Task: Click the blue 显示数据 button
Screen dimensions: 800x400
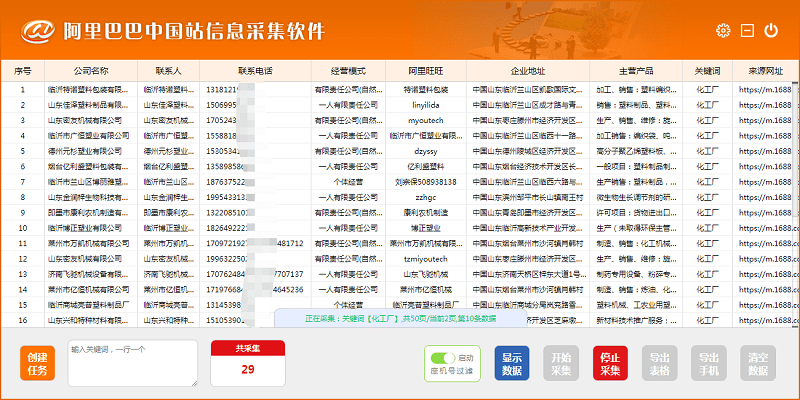Action: point(512,363)
